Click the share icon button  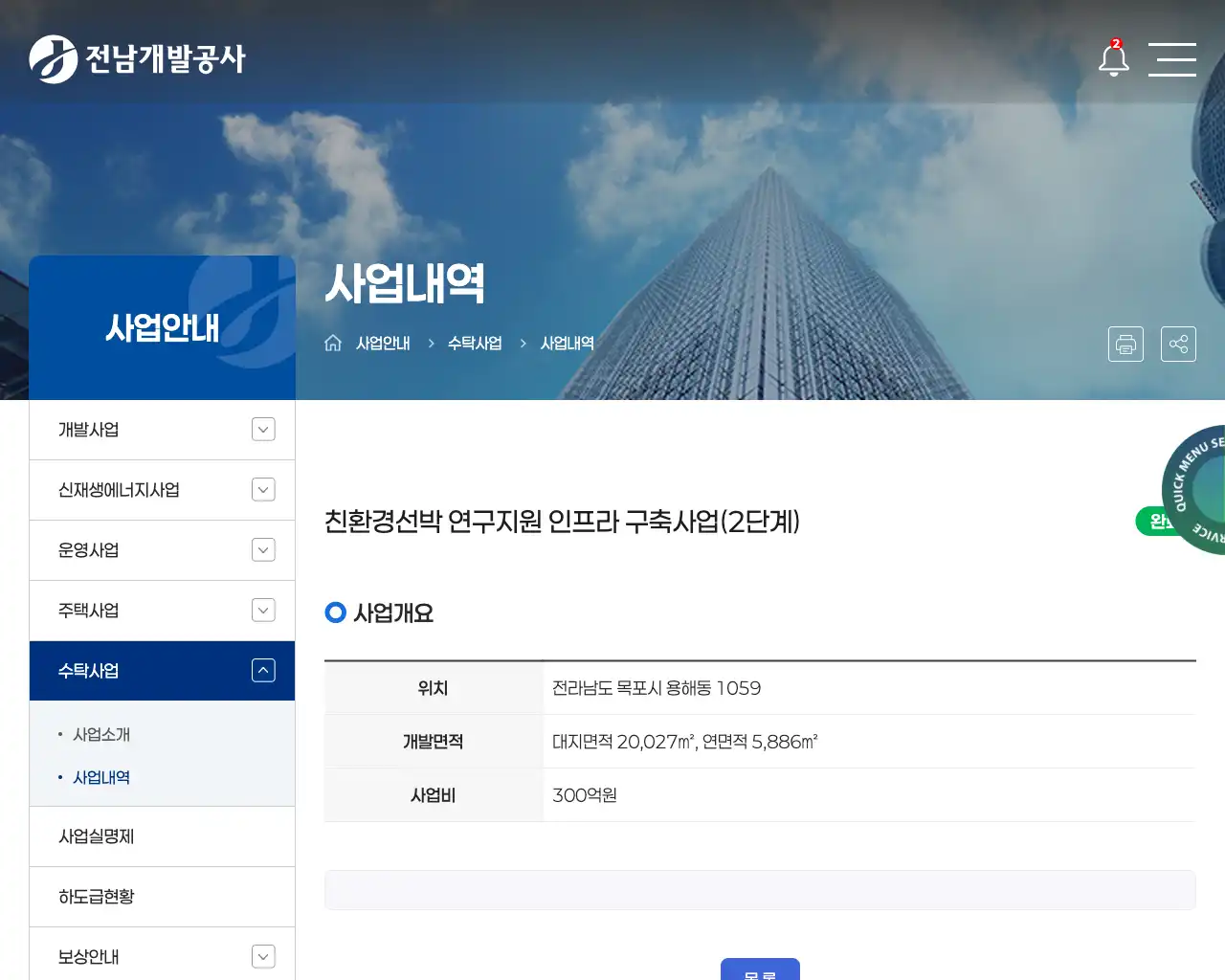click(1178, 344)
